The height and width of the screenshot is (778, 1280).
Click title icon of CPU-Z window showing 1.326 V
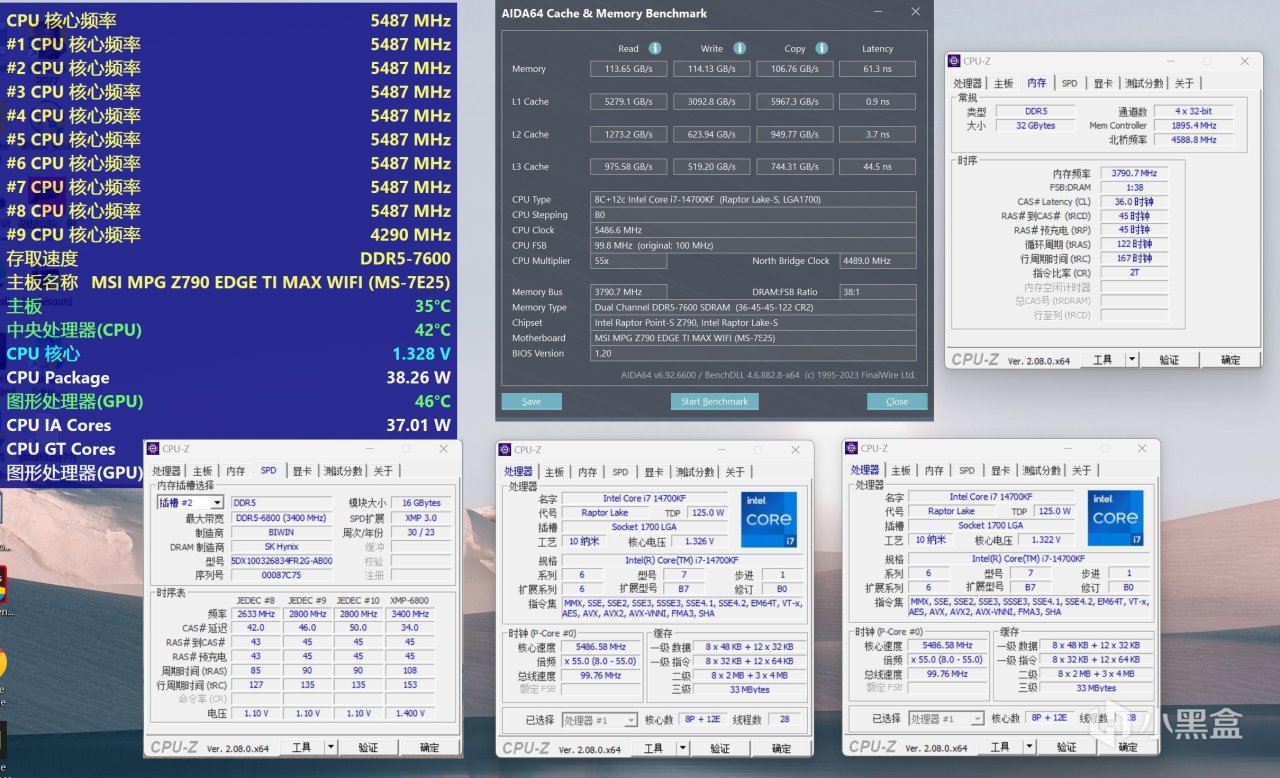[x=506, y=450]
